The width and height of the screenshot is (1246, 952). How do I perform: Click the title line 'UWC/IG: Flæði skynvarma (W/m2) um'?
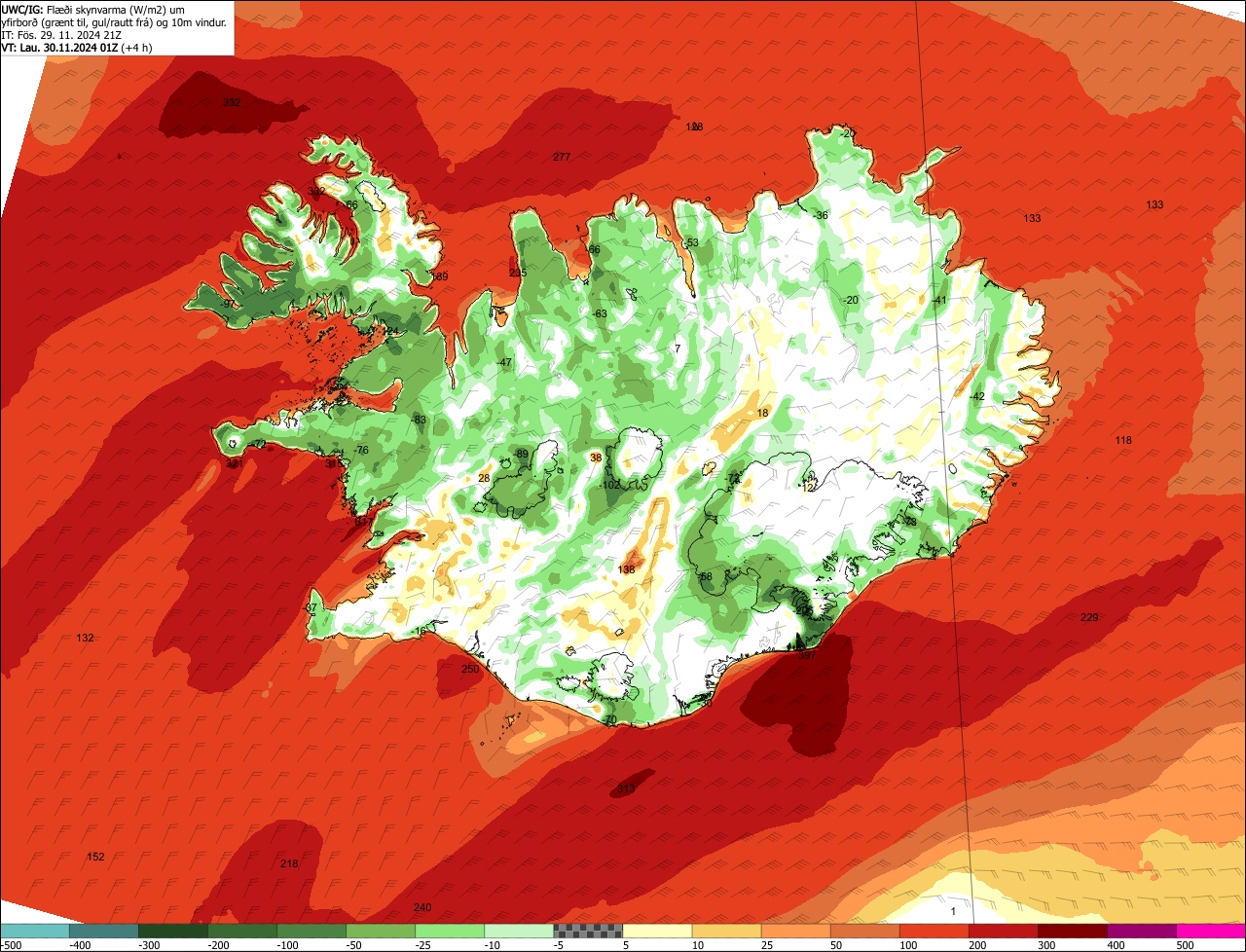[94, 9]
